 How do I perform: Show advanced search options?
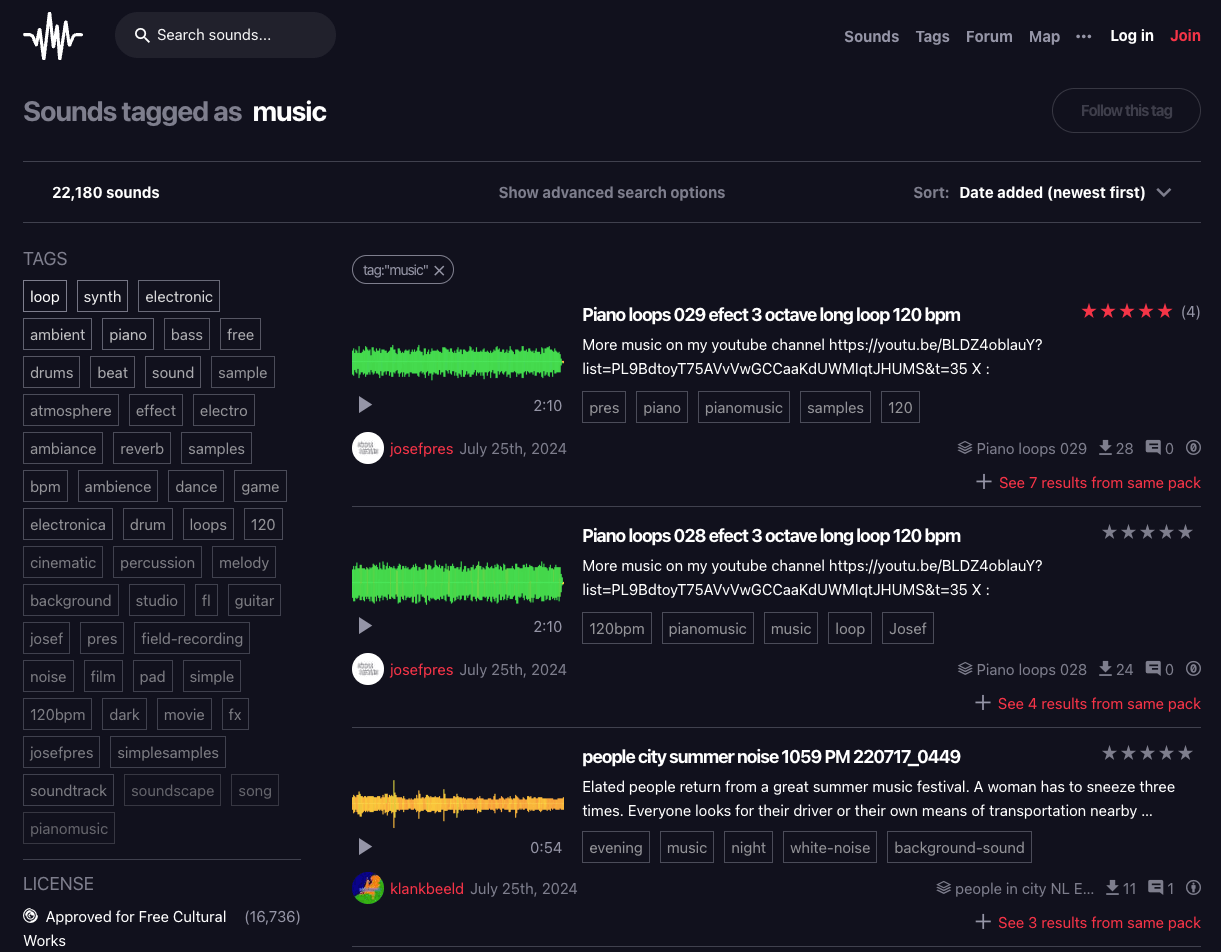611,193
